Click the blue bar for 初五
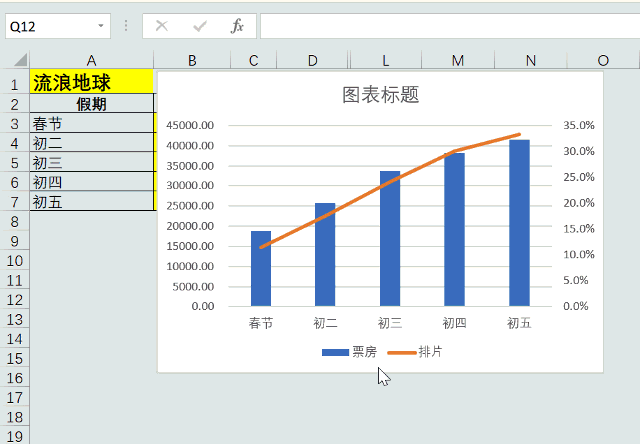 tap(519, 223)
